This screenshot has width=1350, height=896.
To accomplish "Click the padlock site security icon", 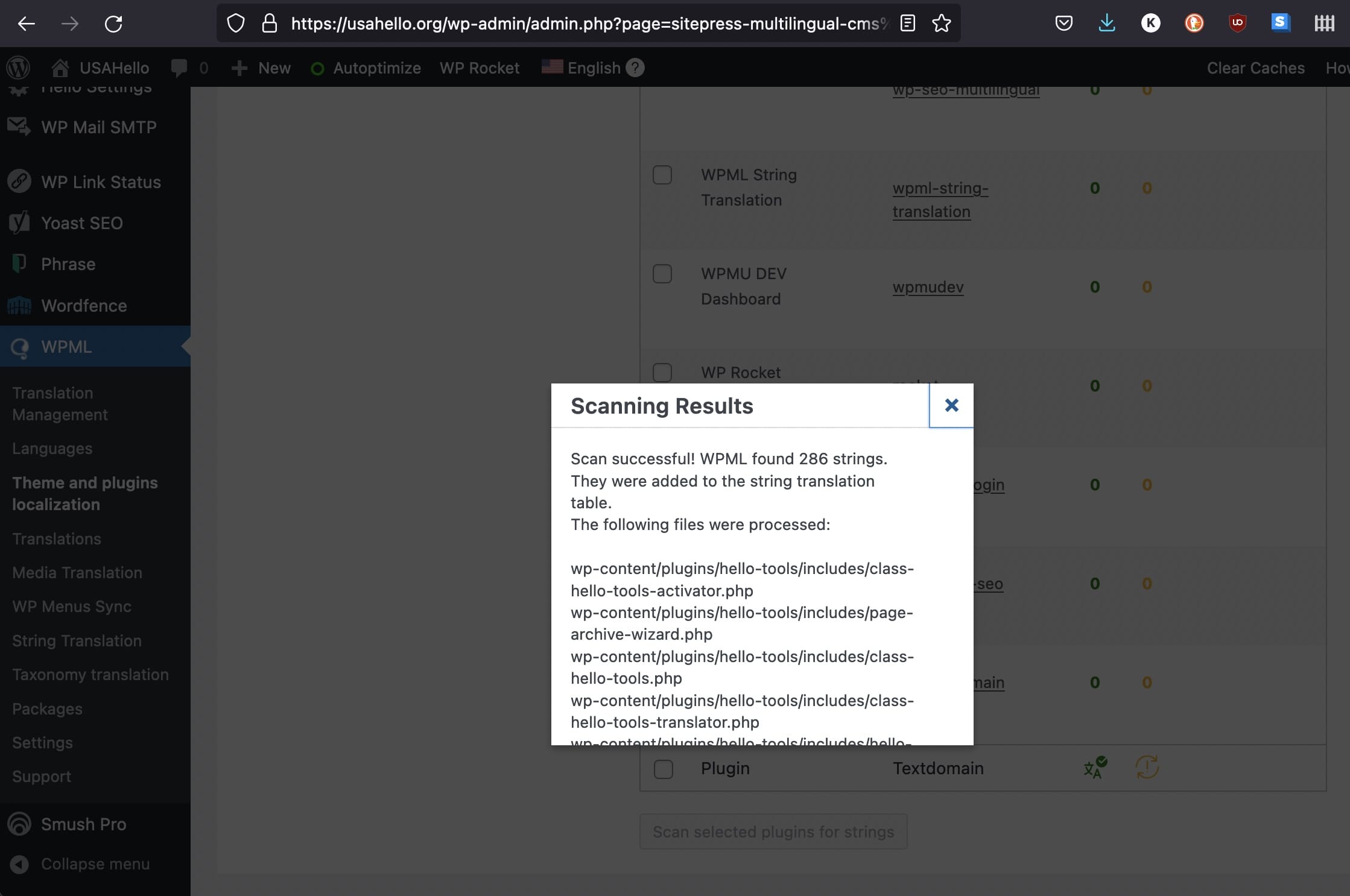I will point(269,24).
